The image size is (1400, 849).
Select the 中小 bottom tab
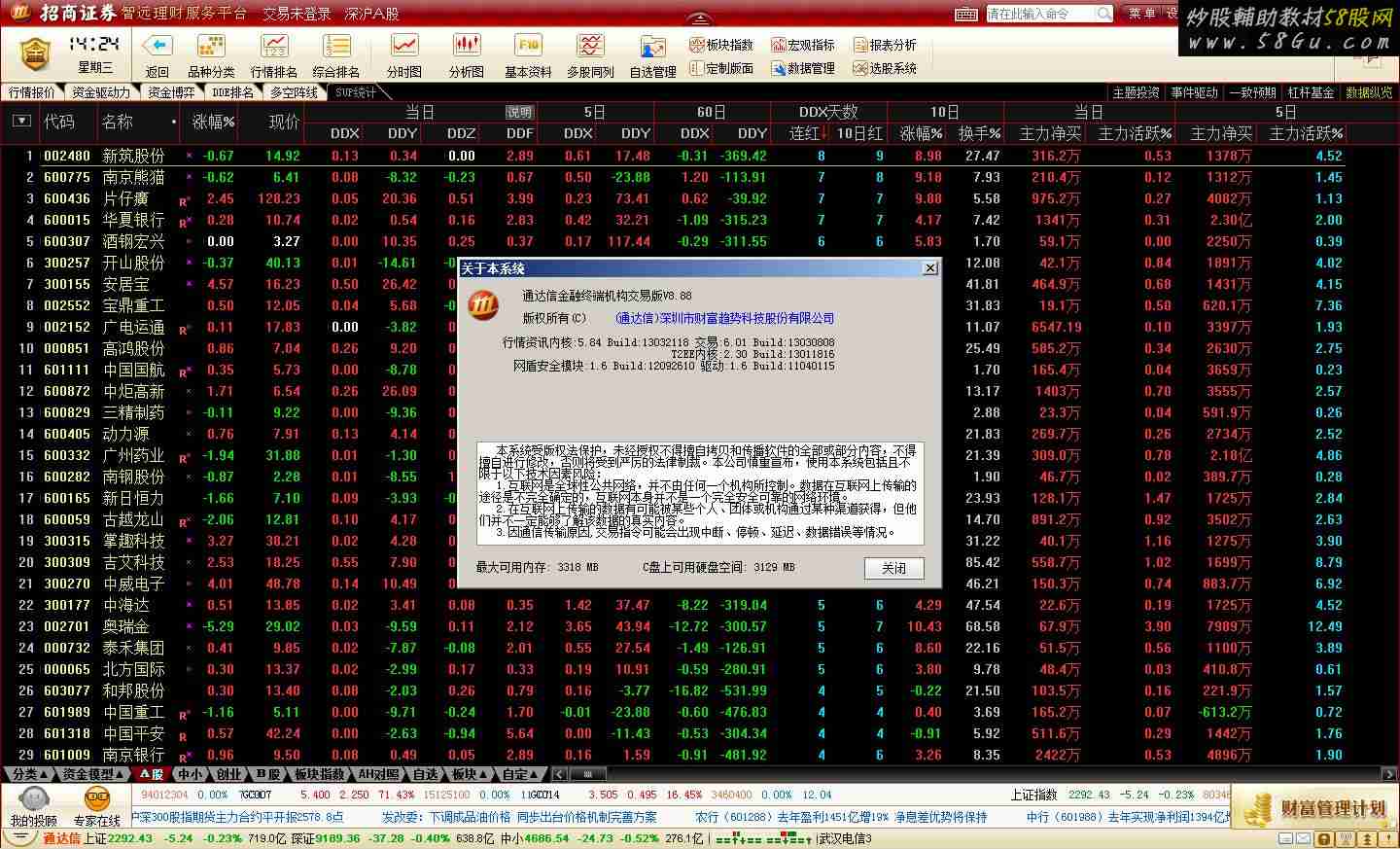click(x=191, y=774)
